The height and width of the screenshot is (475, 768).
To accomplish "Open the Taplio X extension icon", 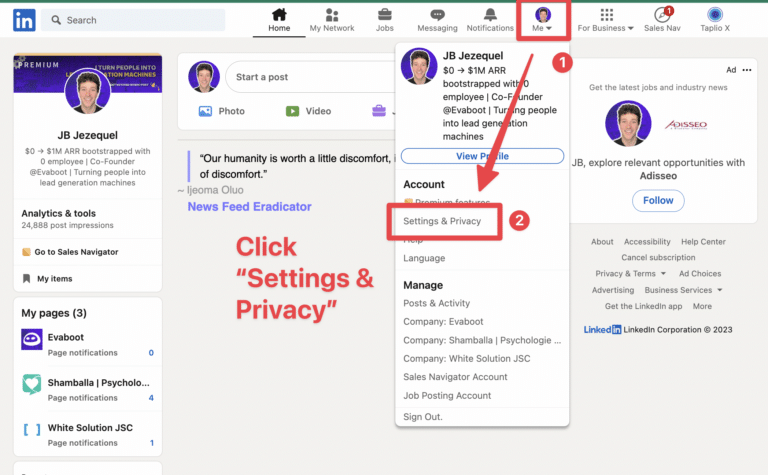I will [x=715, y=14].
